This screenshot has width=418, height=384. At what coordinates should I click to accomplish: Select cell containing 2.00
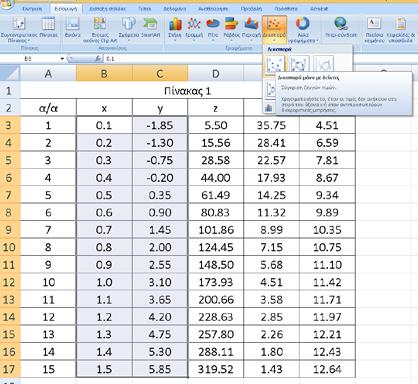[x=160, y=247]
